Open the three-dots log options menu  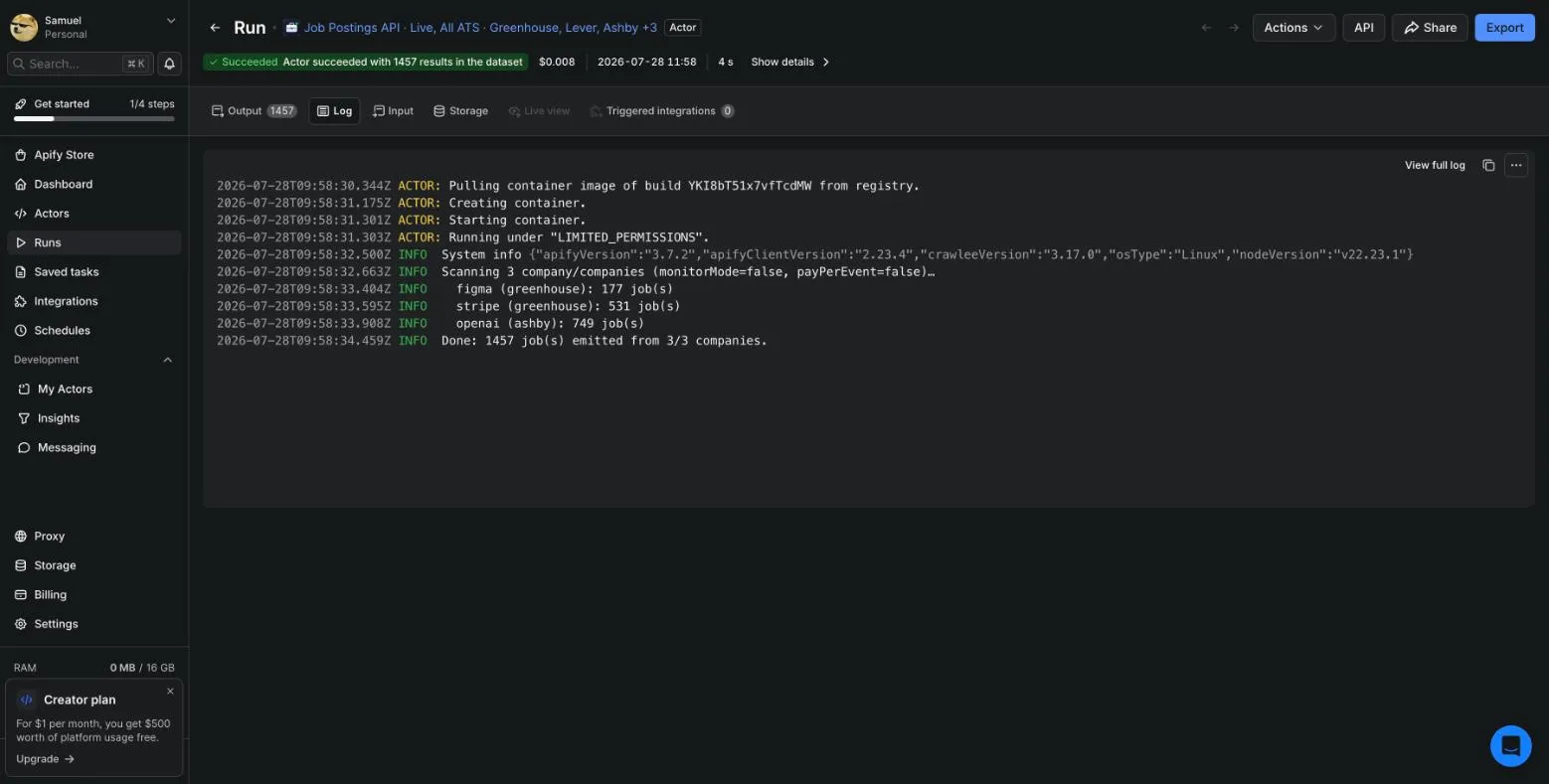[1515, 165]
